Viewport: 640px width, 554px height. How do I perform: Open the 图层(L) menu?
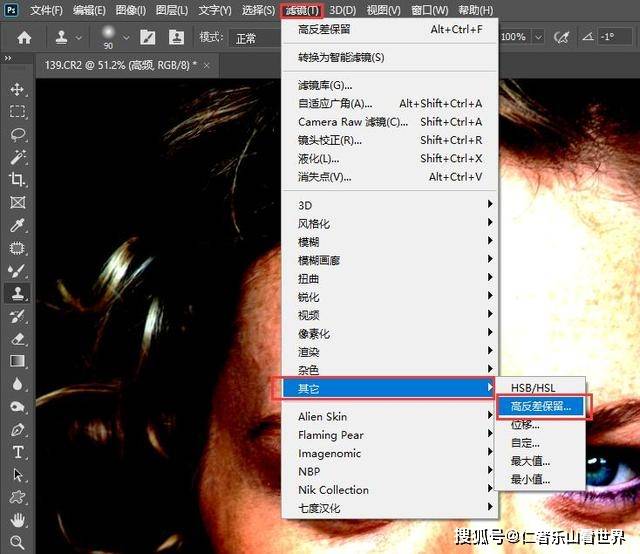172,10
